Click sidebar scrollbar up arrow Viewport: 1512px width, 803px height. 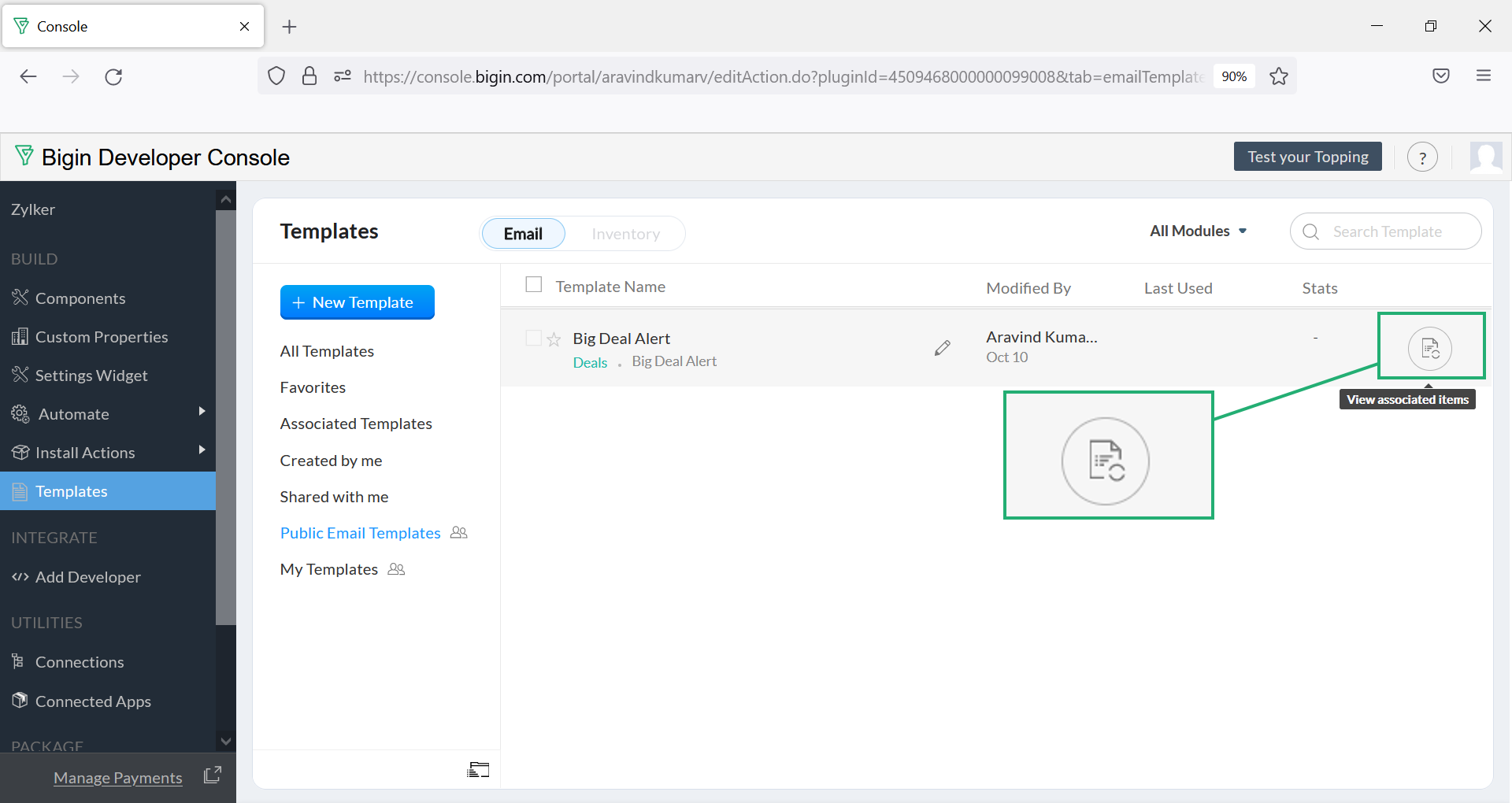[x=226, y=199]
